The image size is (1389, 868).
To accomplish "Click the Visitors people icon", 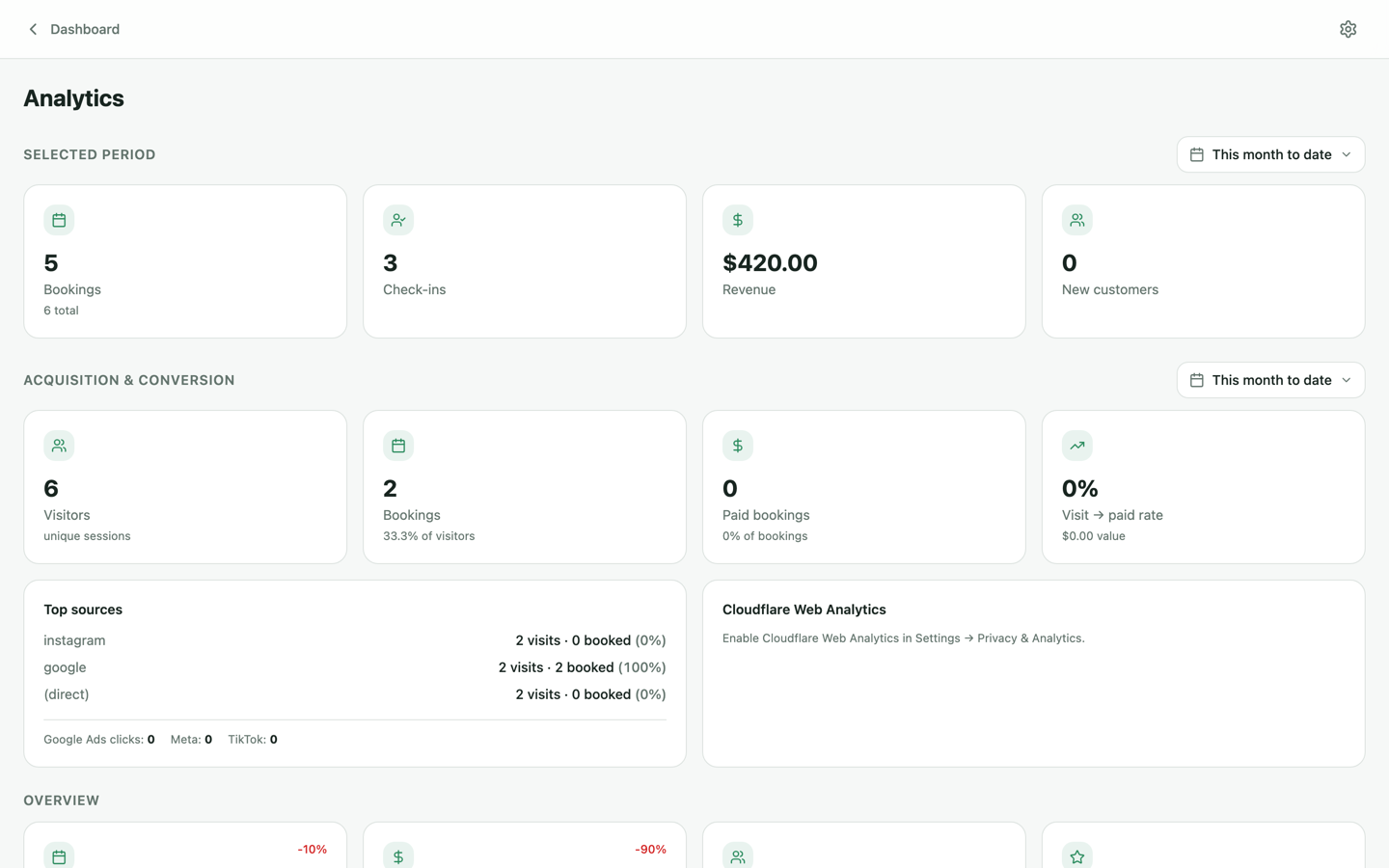I will tap(59, 446).
